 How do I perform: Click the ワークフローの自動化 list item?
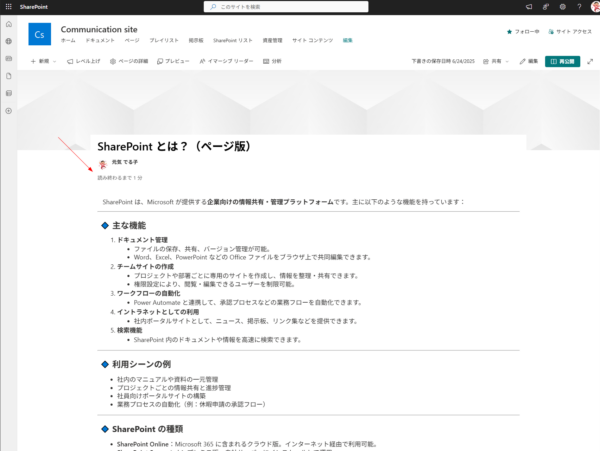[x=148, y=293]
